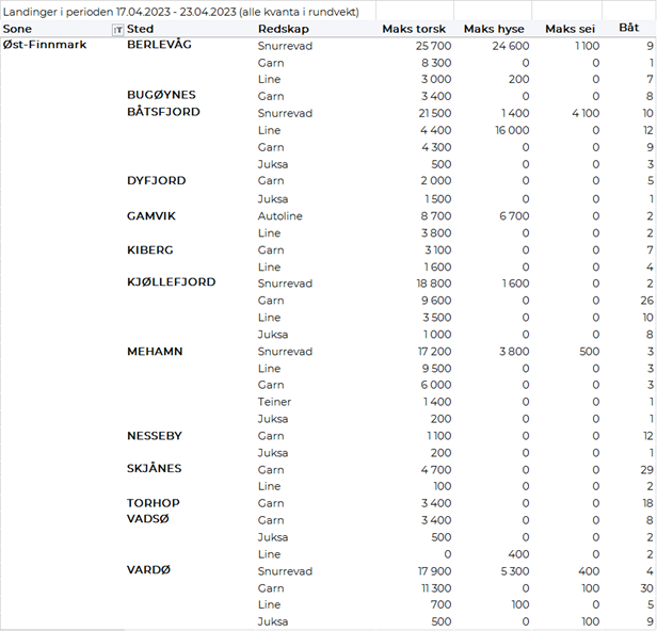Screen dimensions: 657x631
Task: Click the 24 600 Maks hyse value
Action: (x=512, y=47)
